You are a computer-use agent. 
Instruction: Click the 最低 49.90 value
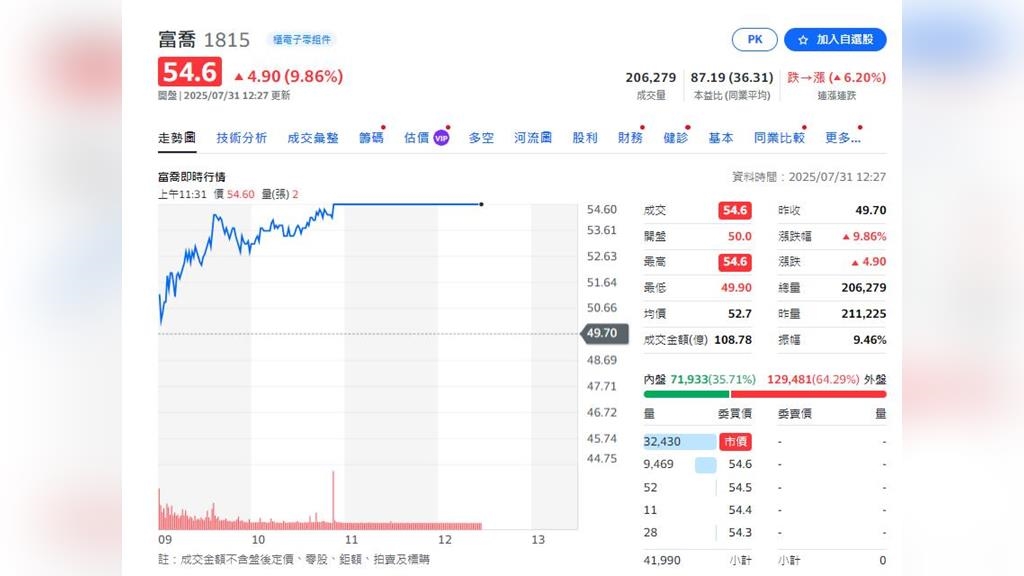click(736, 287)
